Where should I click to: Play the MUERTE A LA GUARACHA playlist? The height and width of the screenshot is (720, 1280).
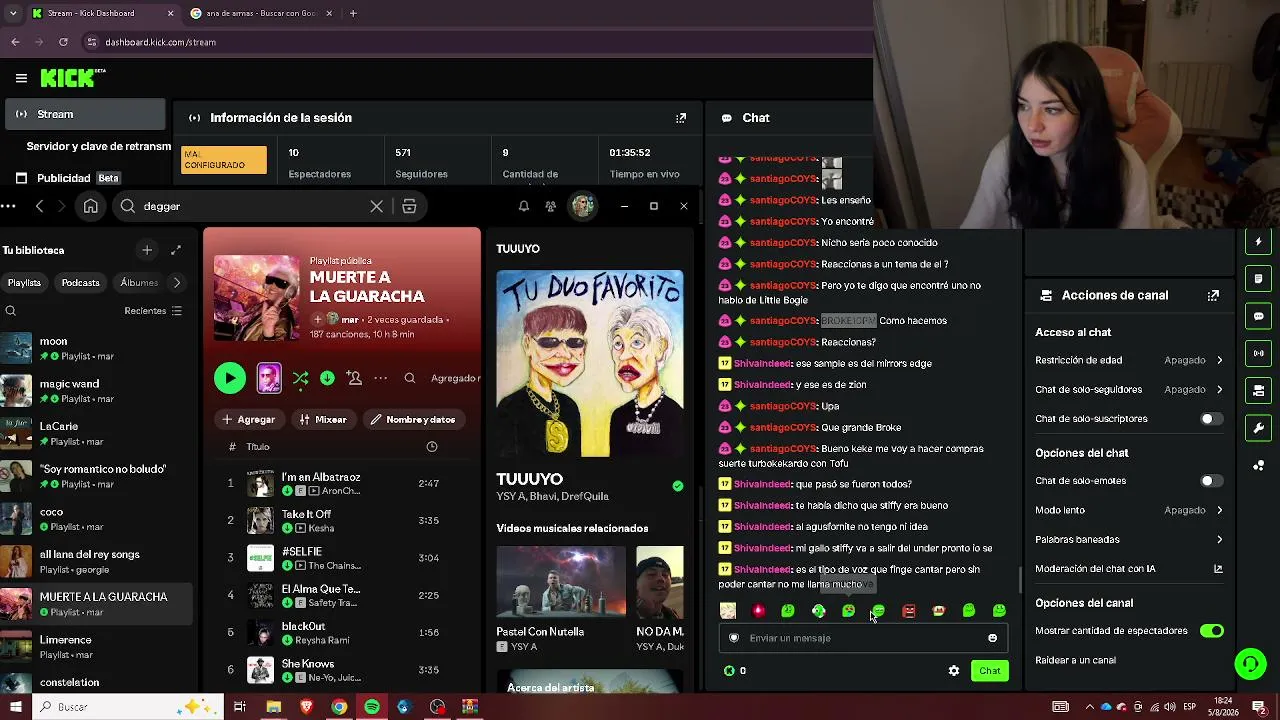click(229, 377)
